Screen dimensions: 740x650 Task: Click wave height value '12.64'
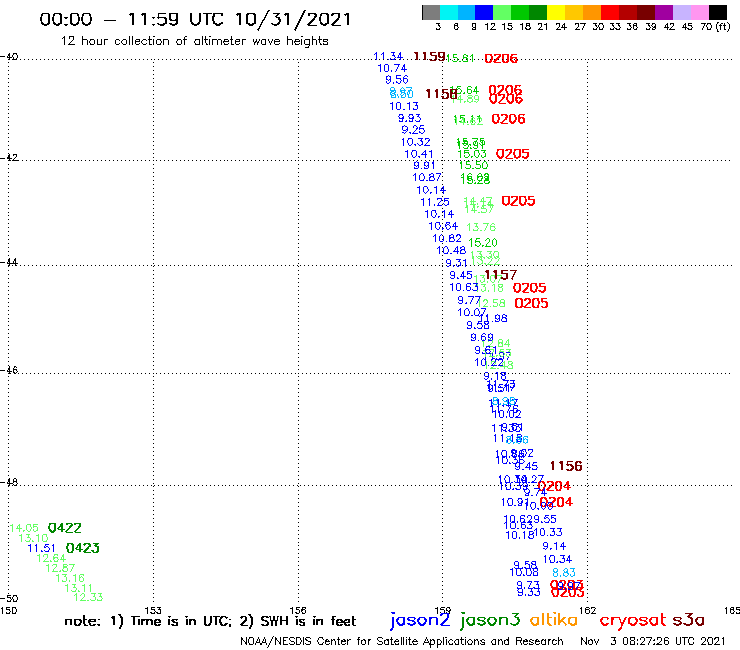[x=51, y=558]
